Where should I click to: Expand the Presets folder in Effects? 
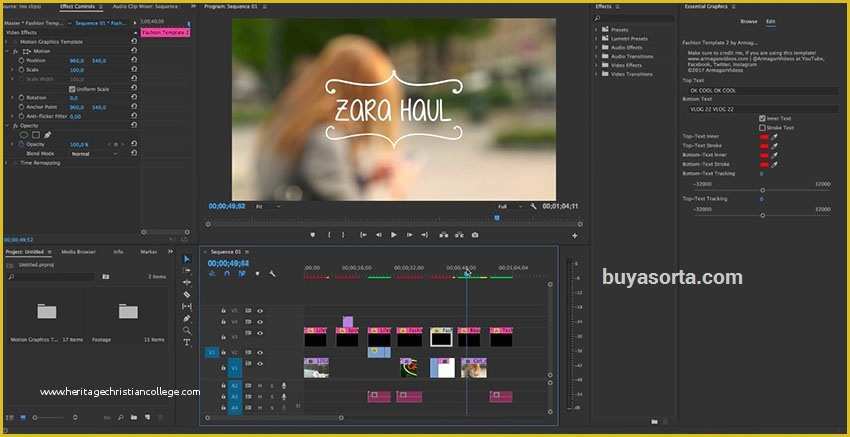(x=596, y=30)
